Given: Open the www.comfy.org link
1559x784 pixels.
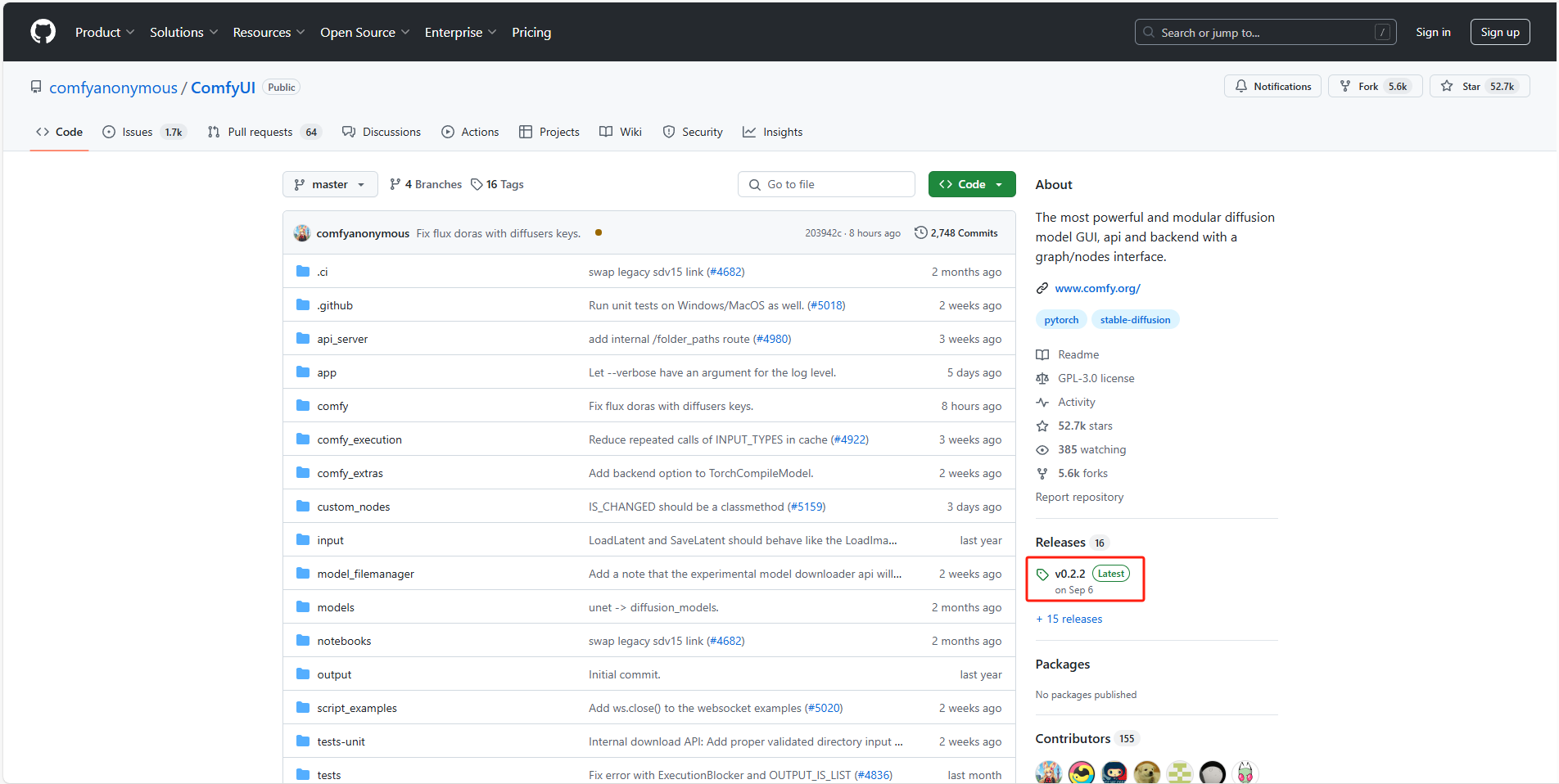Looking at the screenshot, I should (x=1097, y=288).
